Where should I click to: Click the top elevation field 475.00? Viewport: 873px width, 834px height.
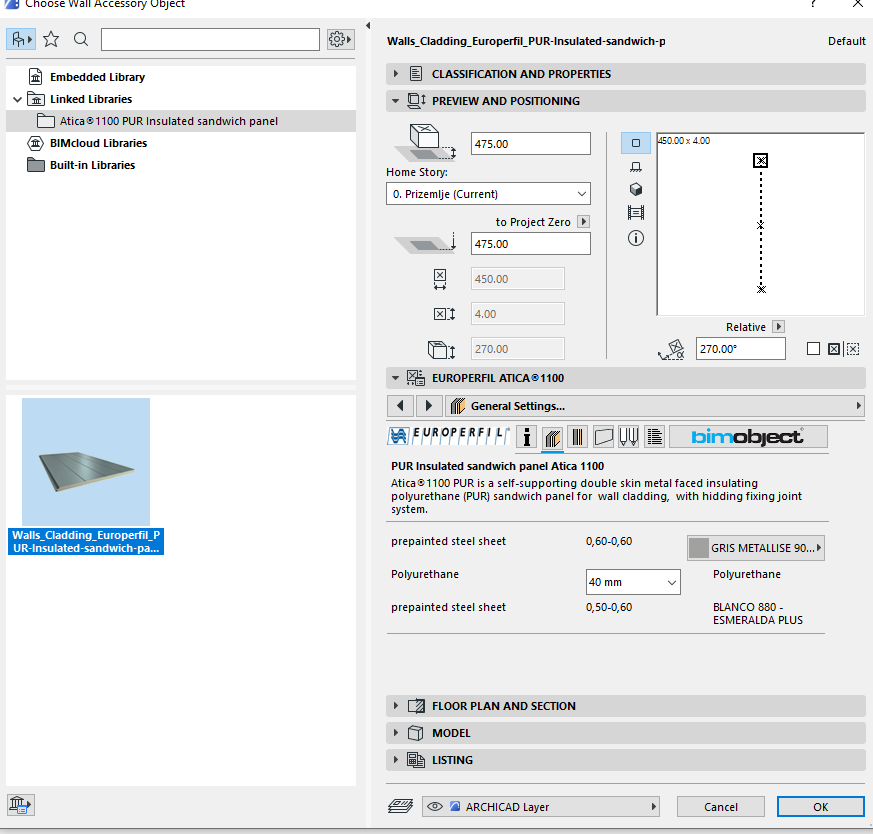tap(531, 144)
